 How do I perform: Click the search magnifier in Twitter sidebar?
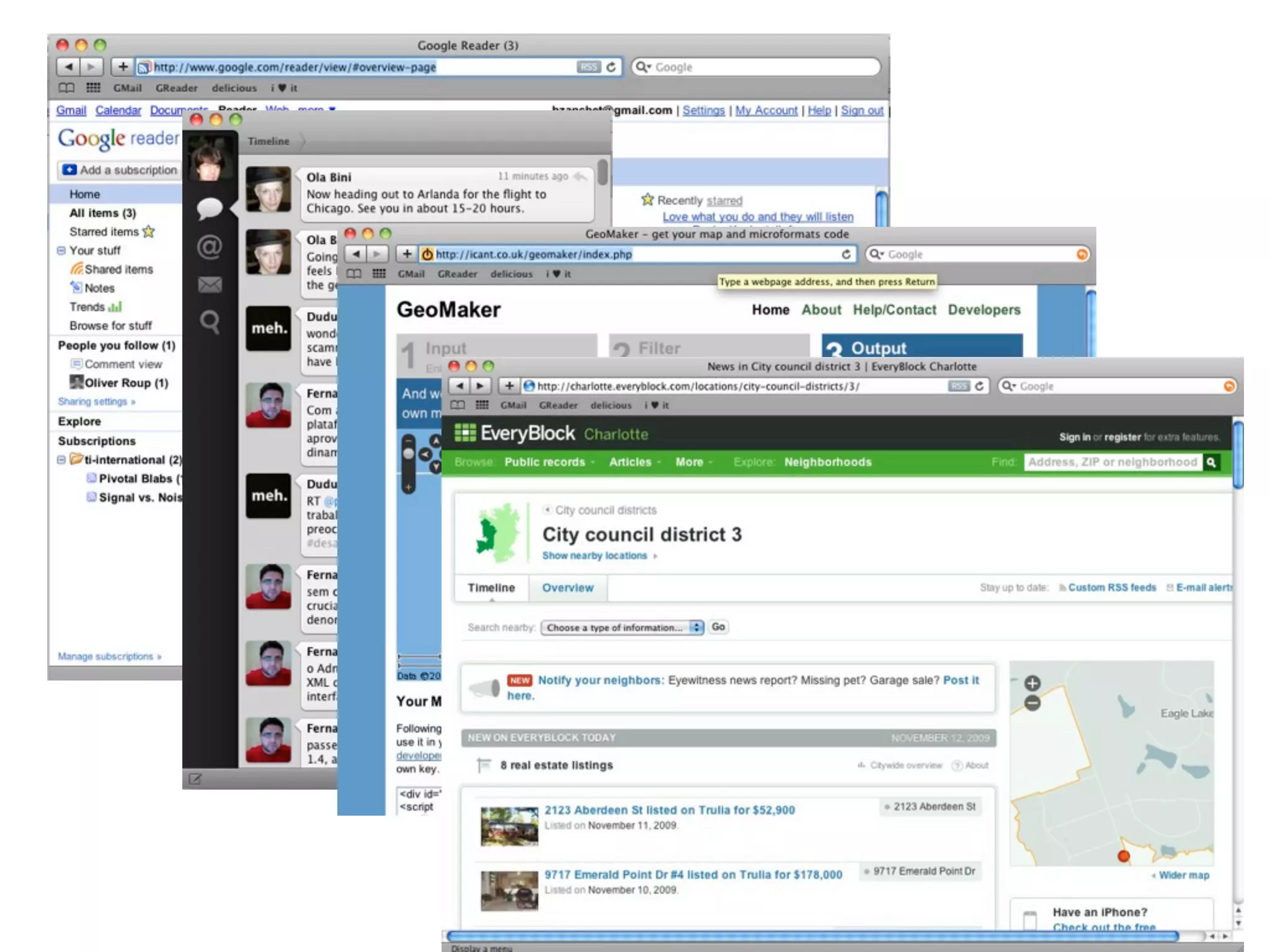point(210,322)
